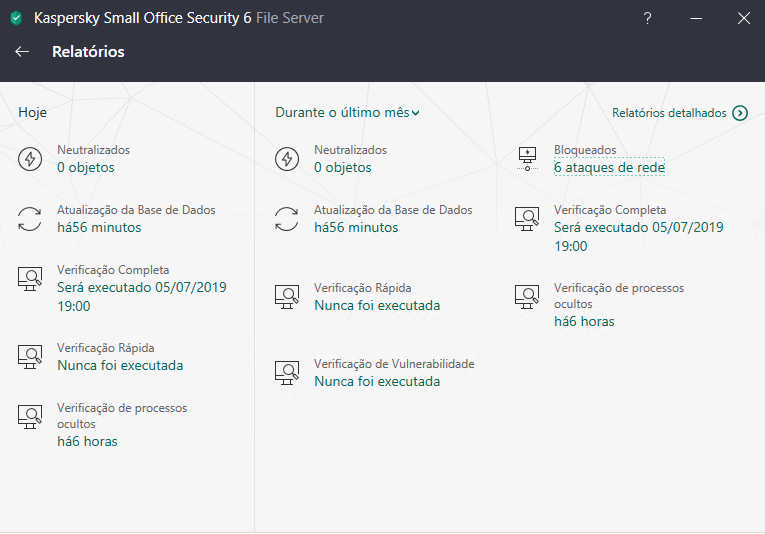Open the '6 ataques de rede' link
The height and width of the screenshot is (534, 765).
click(609, 168)
